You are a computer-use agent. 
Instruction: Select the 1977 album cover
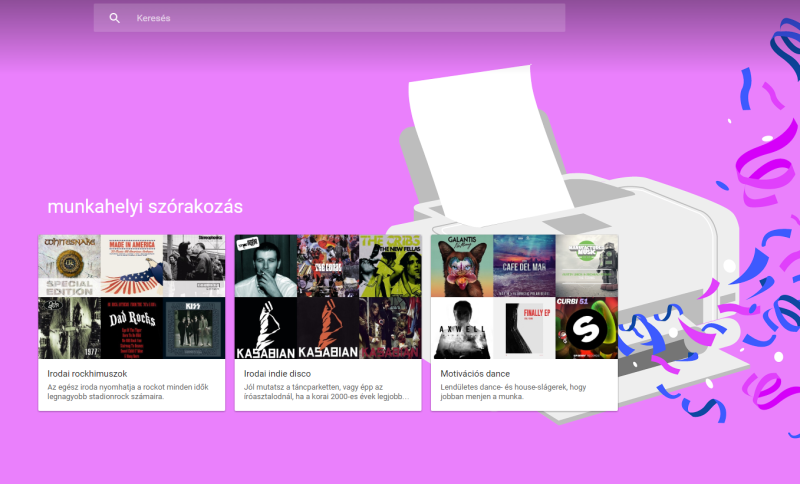tap(69, 328)
